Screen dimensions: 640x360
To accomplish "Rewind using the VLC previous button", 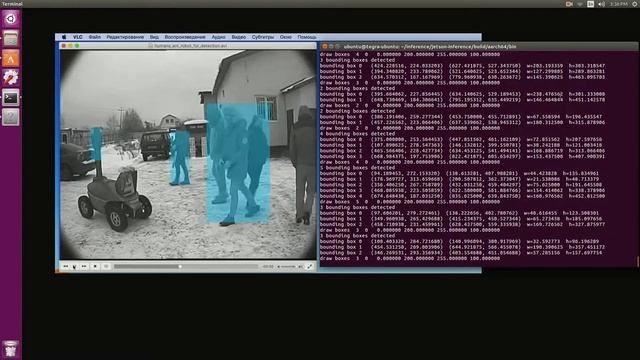I will [65, 267].
